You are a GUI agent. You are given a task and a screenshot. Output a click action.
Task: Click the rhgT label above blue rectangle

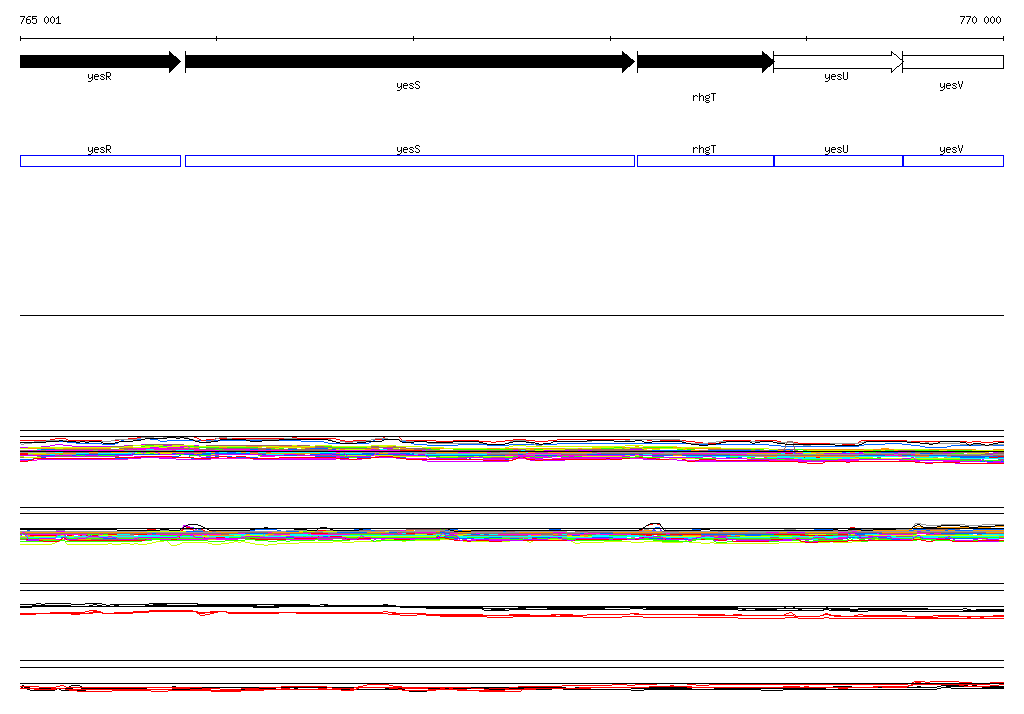pyautogui.click(x=704, y=149)
